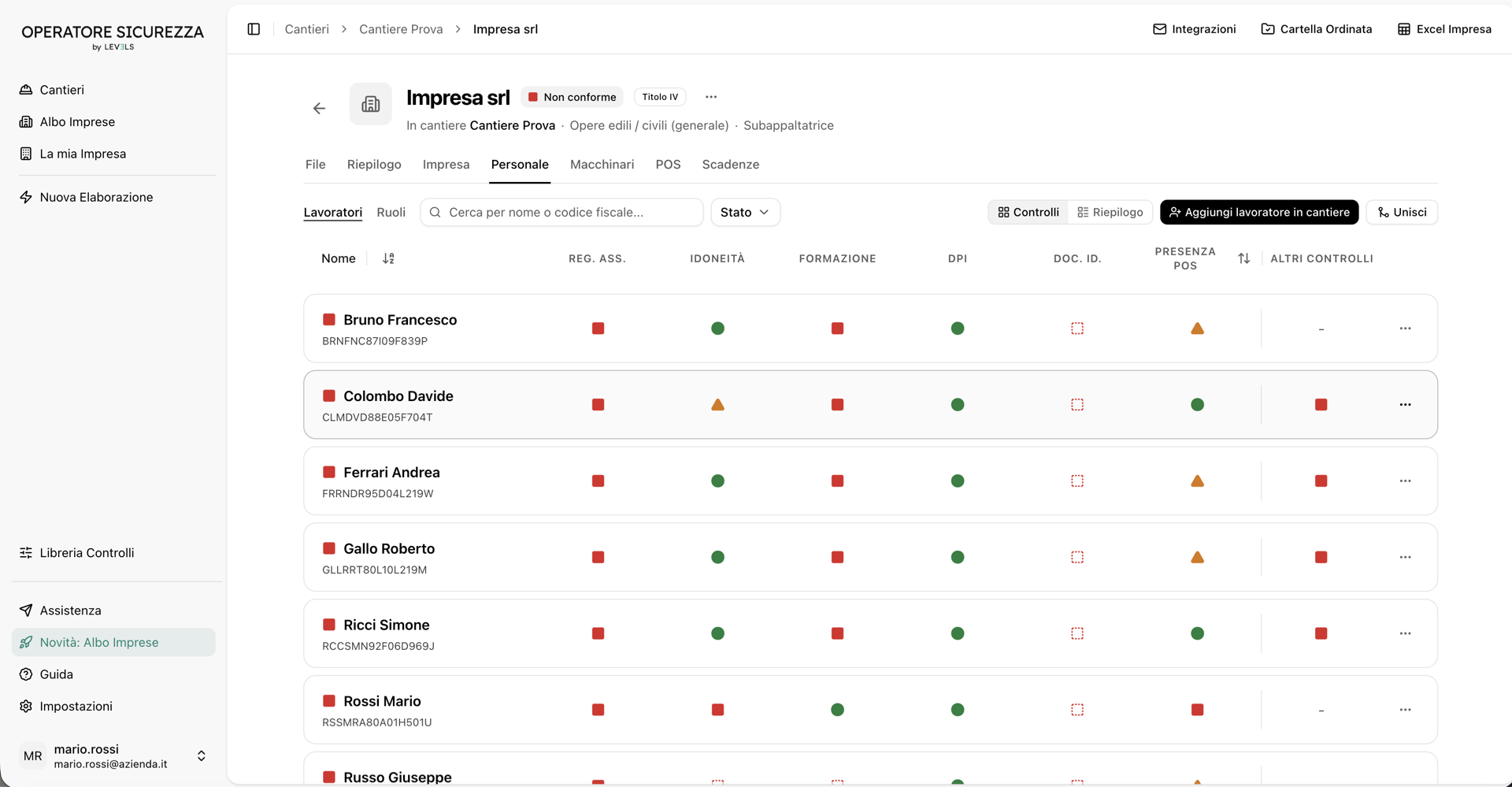This screenshot has width=1512, height=787.
Task: Start Nuova Elaborazione from sidebar
Action: tap(113, 197)
